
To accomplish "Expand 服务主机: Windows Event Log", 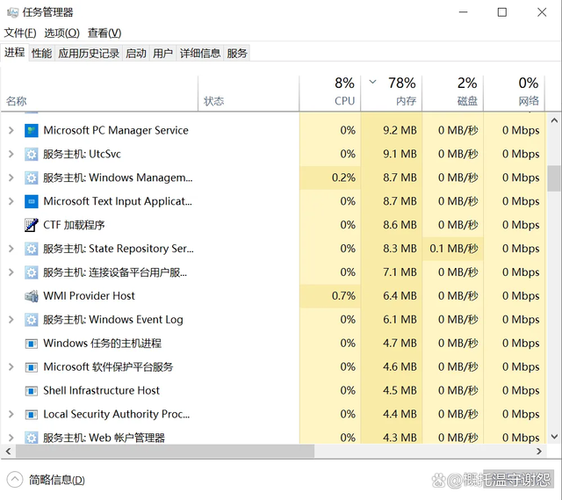I will tap(11, 320).
